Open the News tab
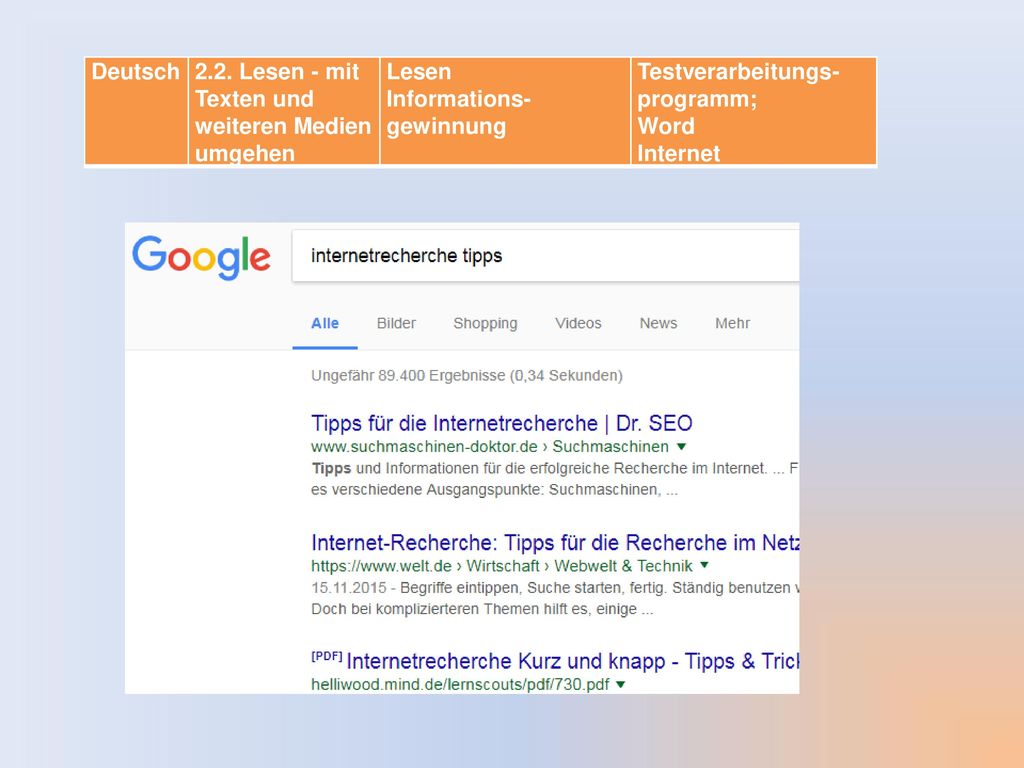The width and height of the screenshot is (1024, 768). coord(658,323)
